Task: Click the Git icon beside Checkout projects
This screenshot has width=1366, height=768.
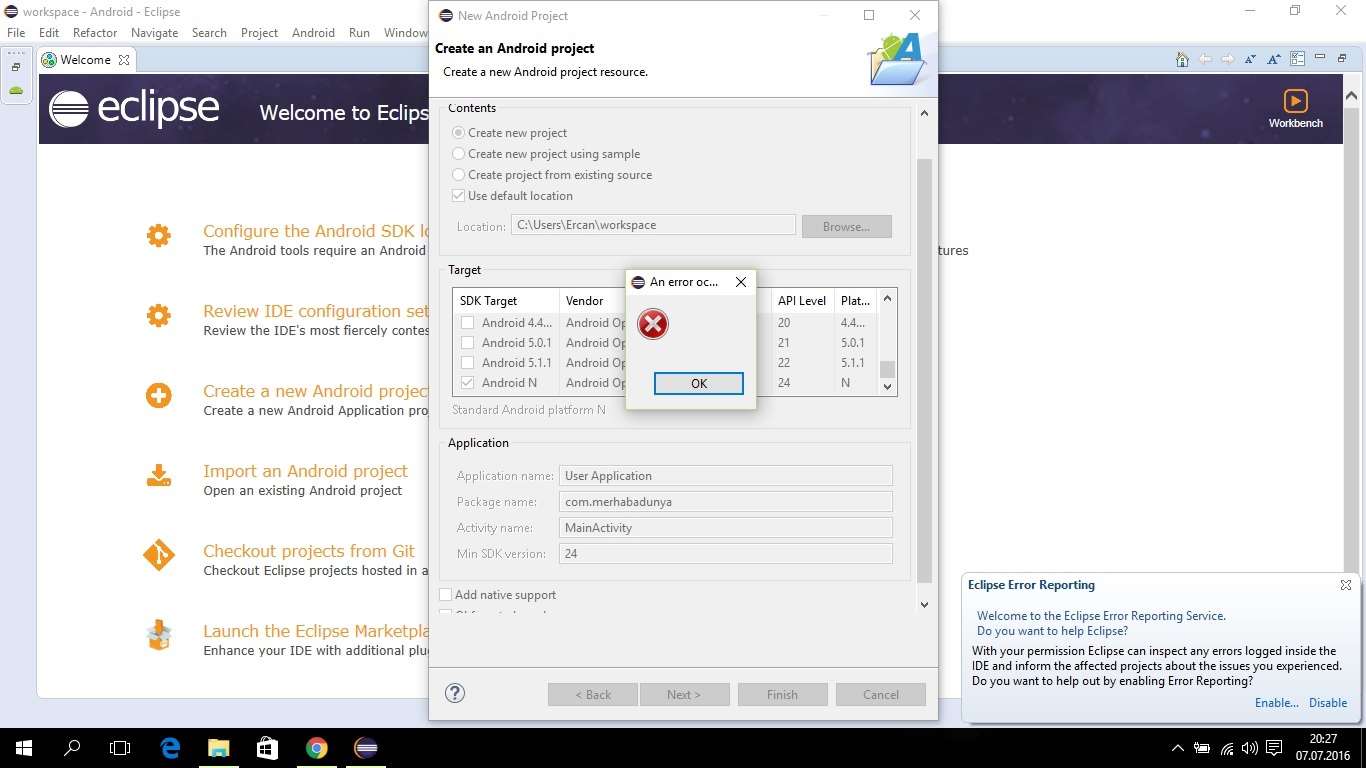Action: coord(158,555)
